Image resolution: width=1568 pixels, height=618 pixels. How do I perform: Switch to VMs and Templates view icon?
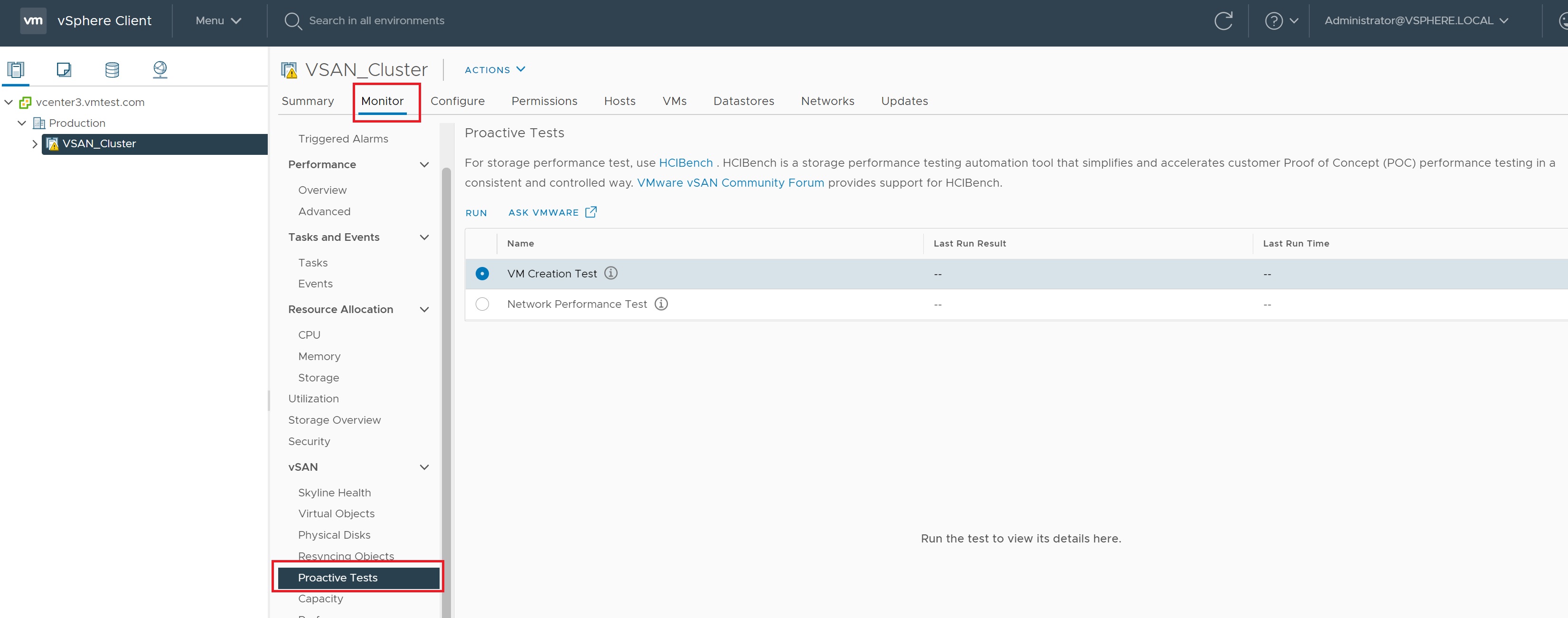click(x=64, y=69)
